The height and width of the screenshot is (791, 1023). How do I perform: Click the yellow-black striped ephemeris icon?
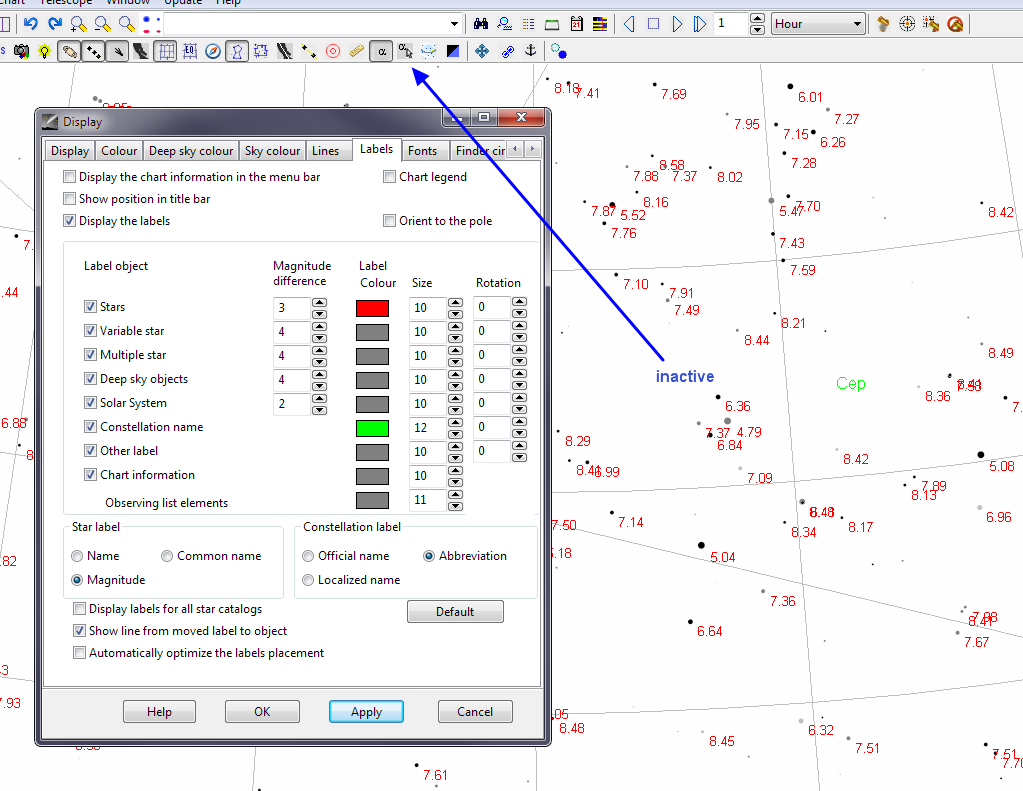pyautogui.click(x=600, y=24)
